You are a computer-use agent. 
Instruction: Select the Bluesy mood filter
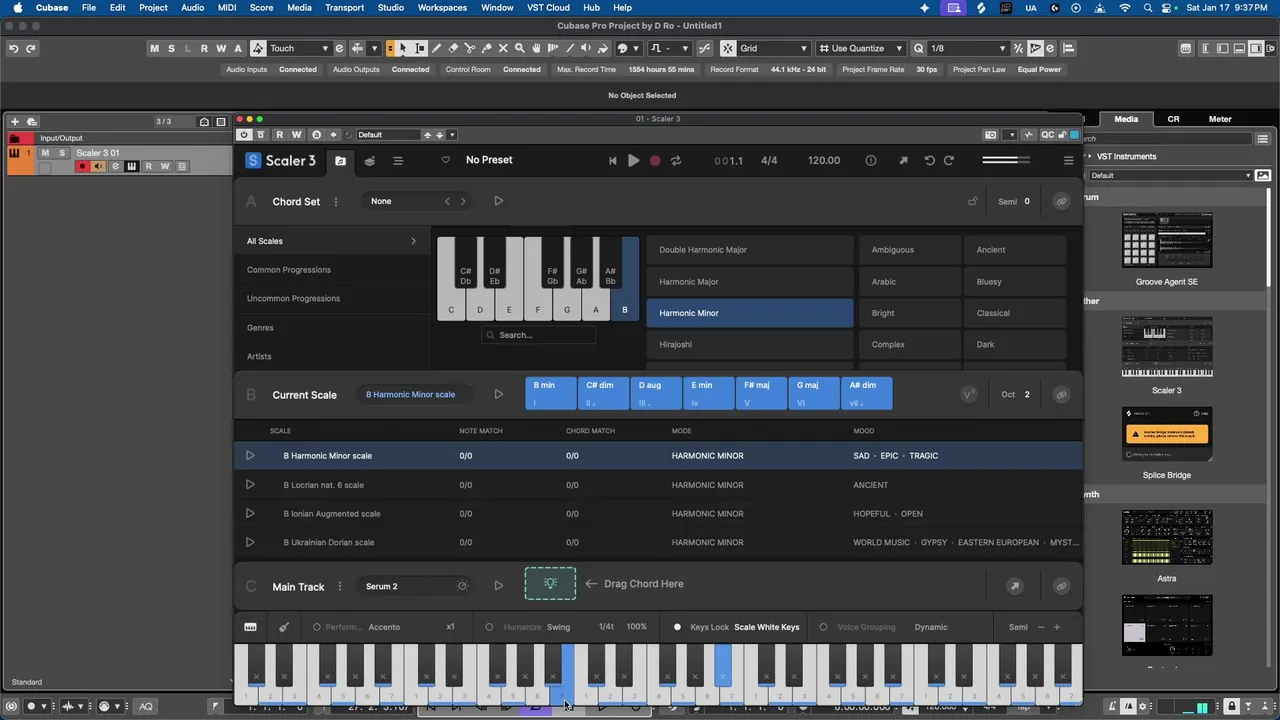coord(1015,282)
